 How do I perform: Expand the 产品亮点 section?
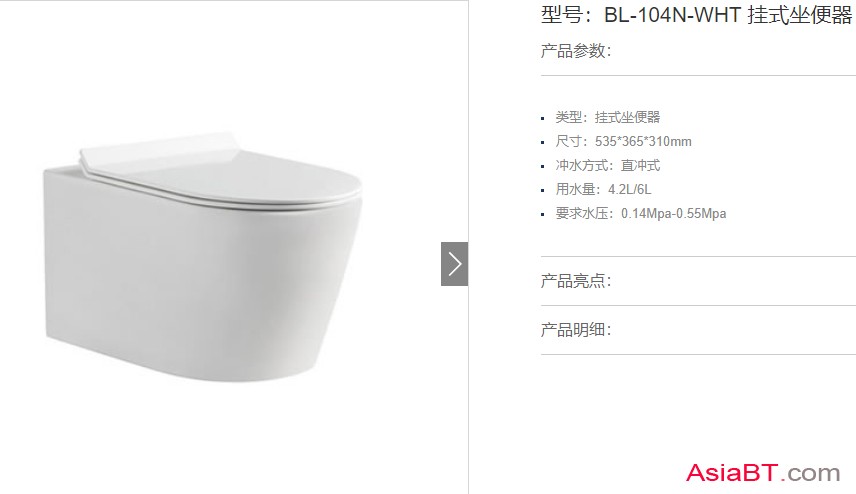point(576,281)
